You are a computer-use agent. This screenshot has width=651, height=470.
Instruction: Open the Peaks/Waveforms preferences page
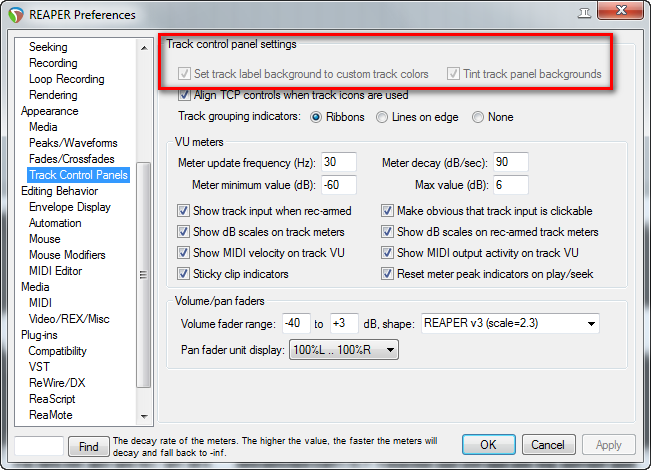click(73, 143)
